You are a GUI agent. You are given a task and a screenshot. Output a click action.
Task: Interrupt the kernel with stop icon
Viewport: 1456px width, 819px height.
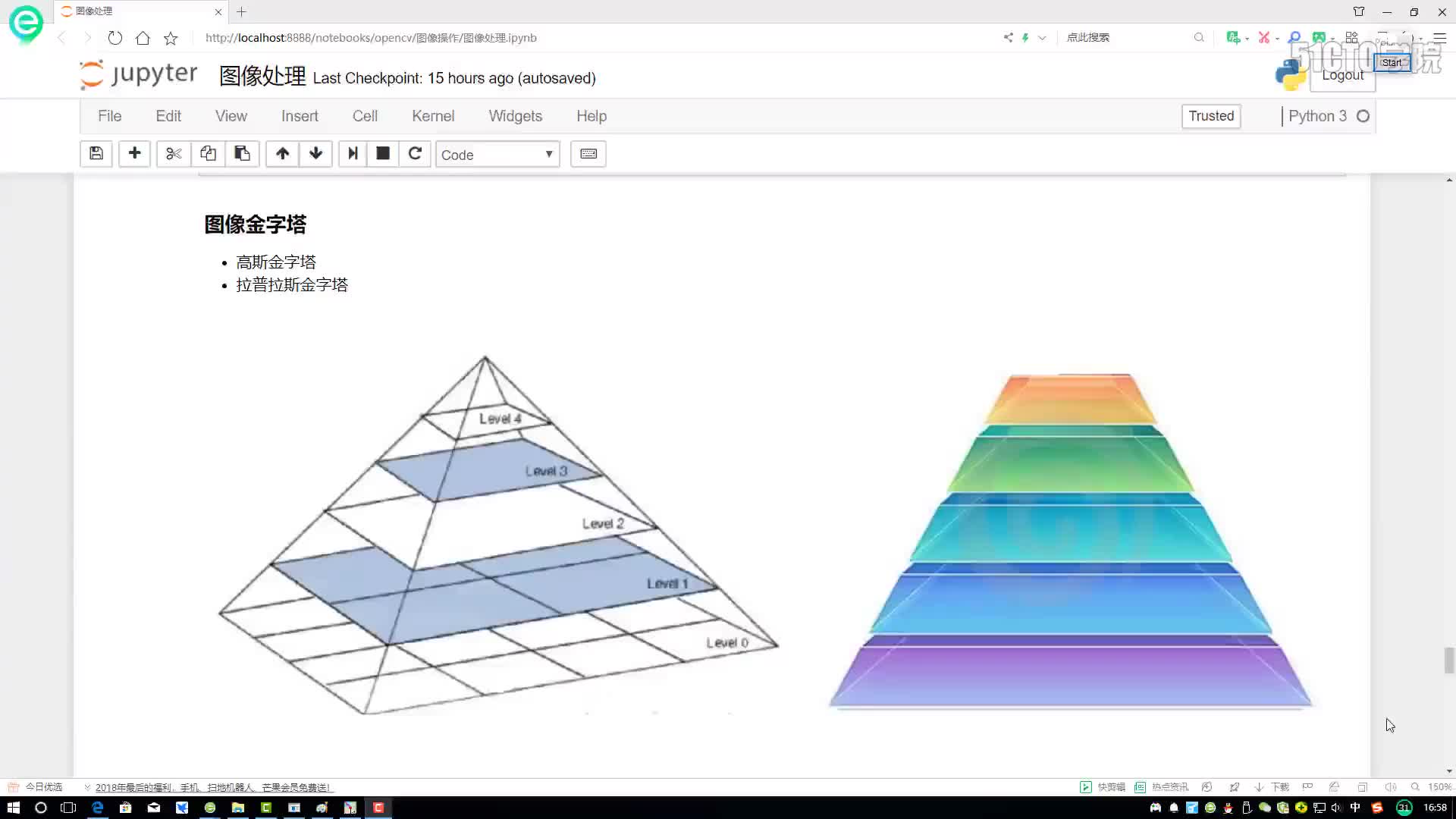point(383,154)
